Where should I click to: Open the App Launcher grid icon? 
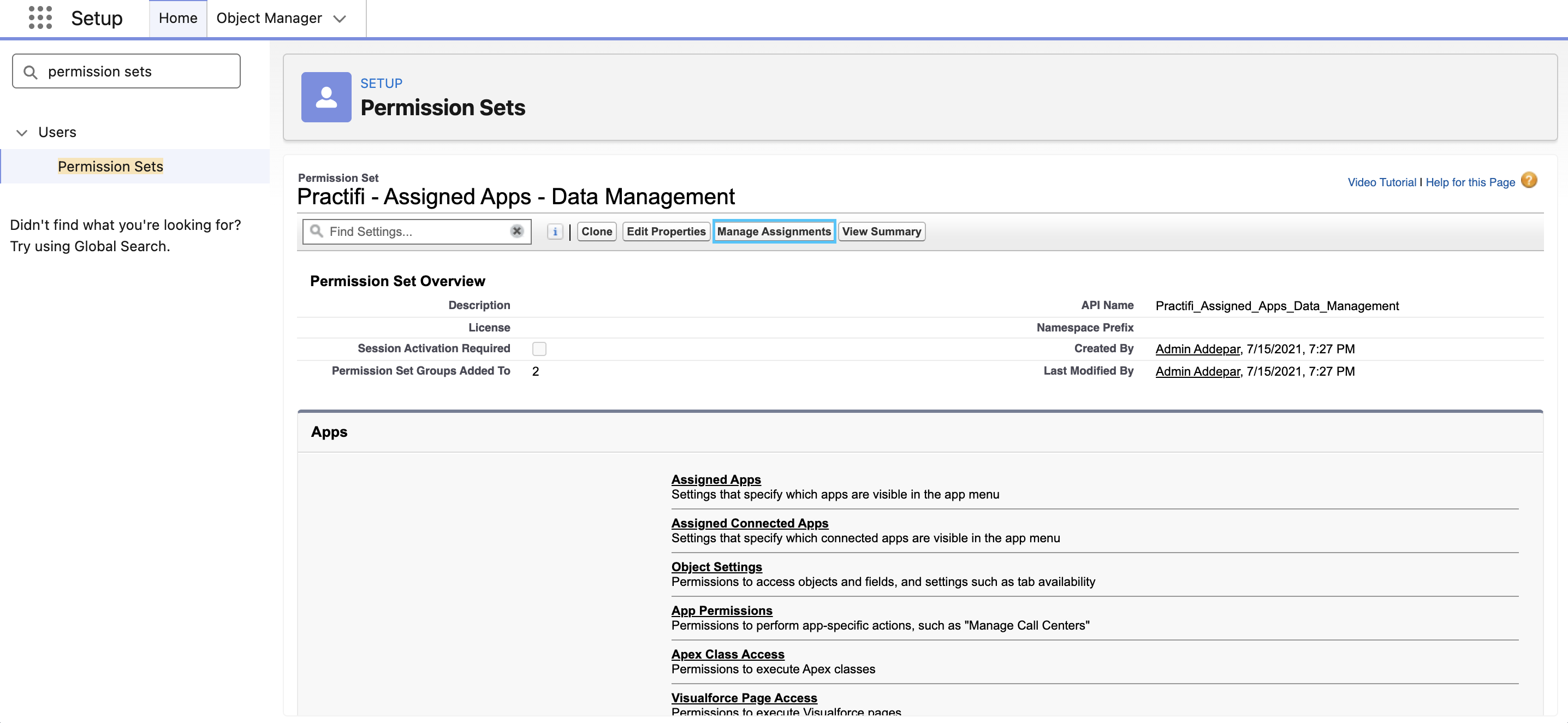click(x=40, y=17)
